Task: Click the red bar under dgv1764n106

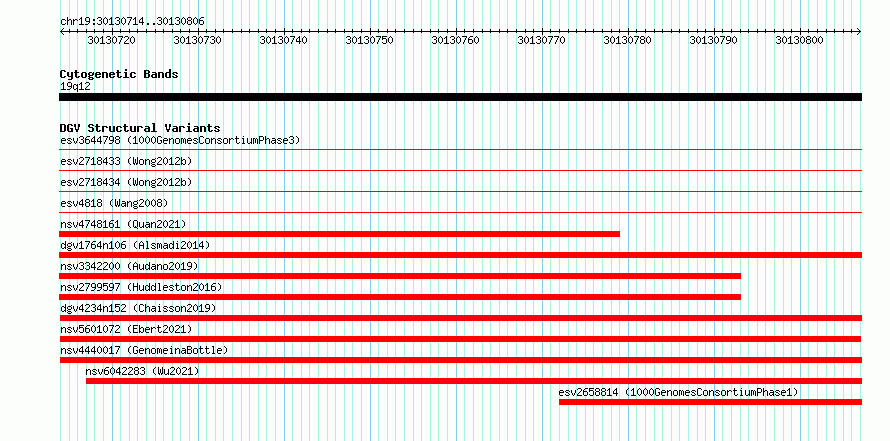Action: tap(460, 255)
